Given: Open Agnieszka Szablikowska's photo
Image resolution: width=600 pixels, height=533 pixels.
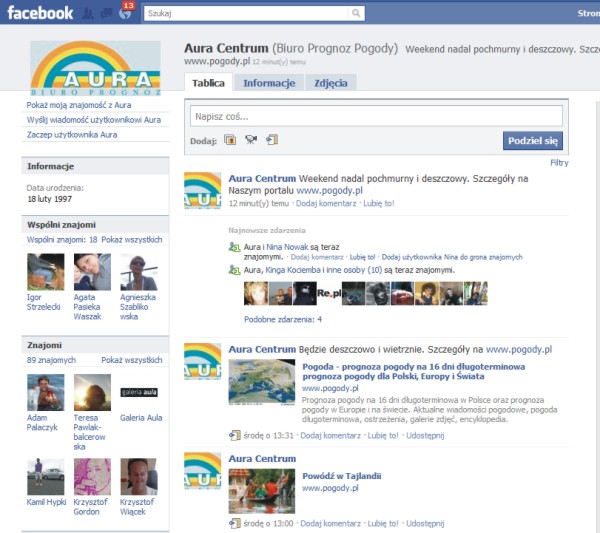Looking at the screenshot, I should tap(139, 272).
